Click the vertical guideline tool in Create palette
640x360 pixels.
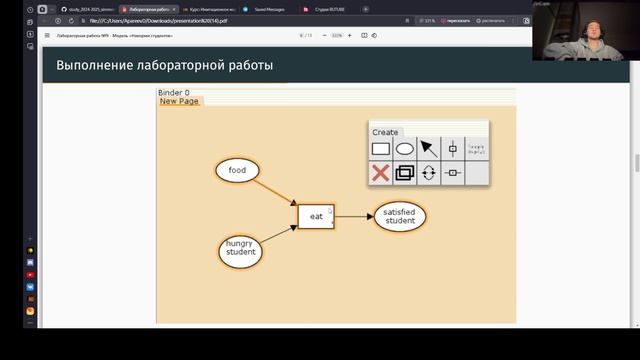point(453,149)
